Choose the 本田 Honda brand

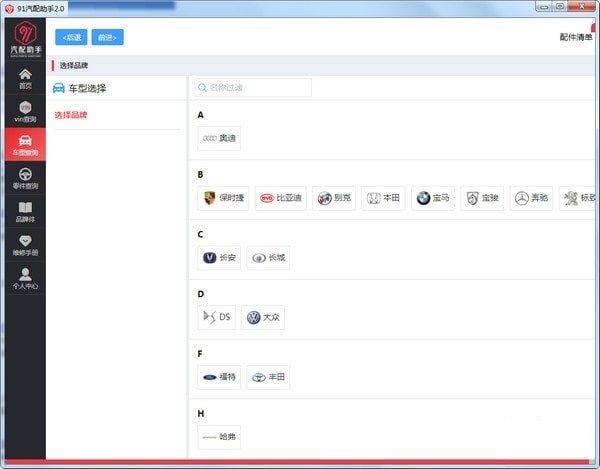click(383, 198)
